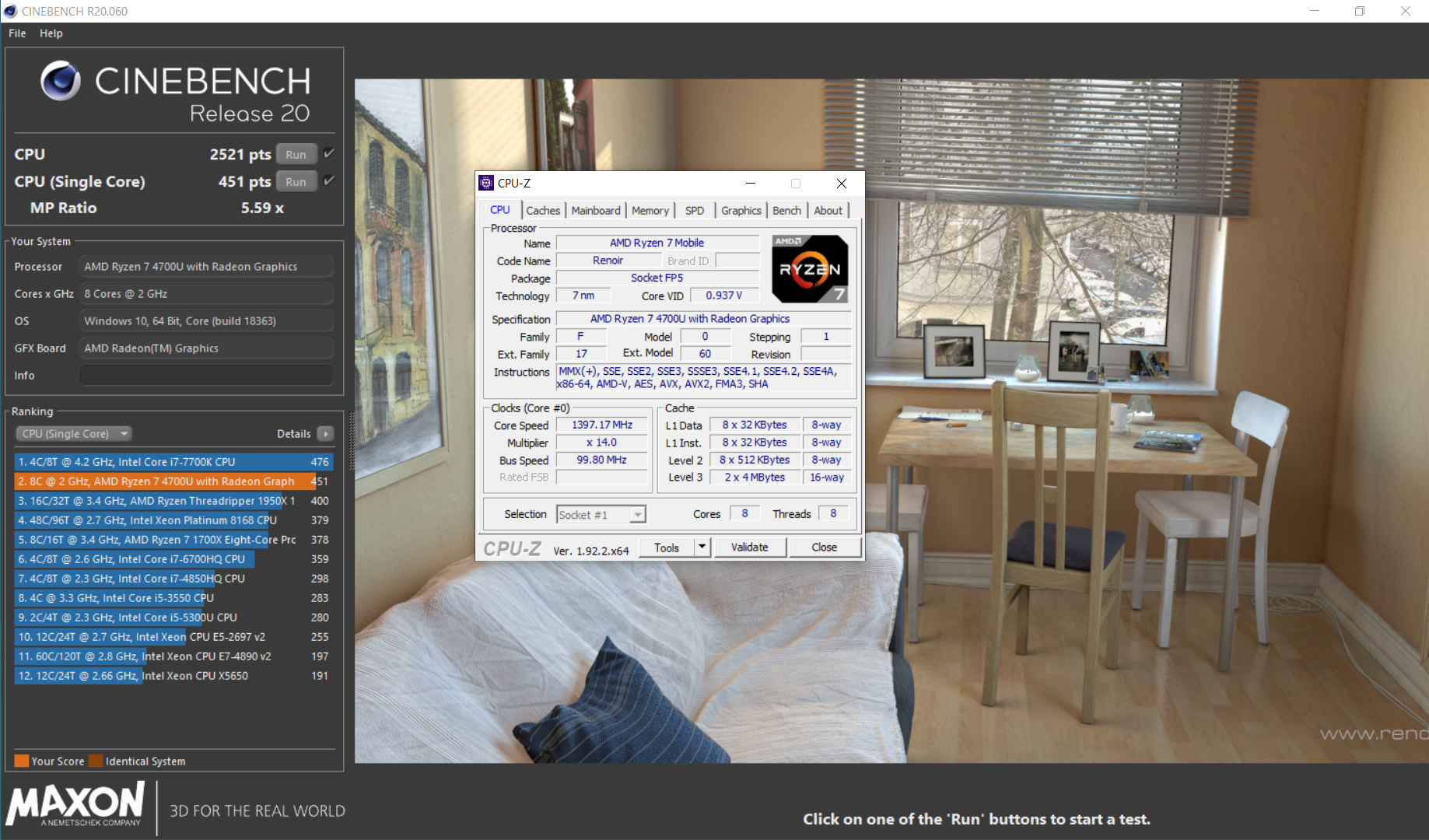Open the File menu
Screen dimensions: 1429x840
coord(17,33)
